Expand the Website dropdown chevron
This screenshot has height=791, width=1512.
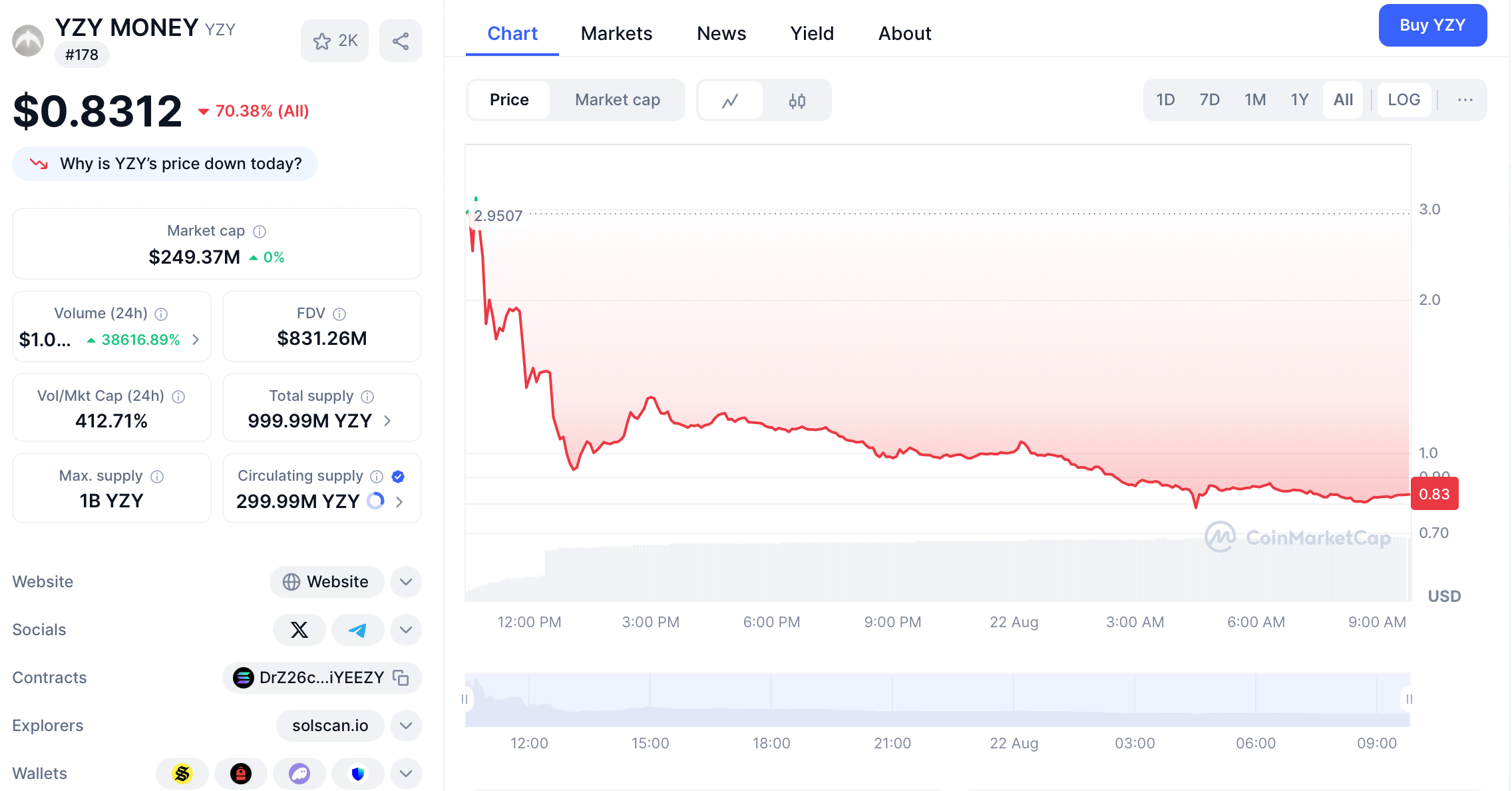tap(406, 582)
